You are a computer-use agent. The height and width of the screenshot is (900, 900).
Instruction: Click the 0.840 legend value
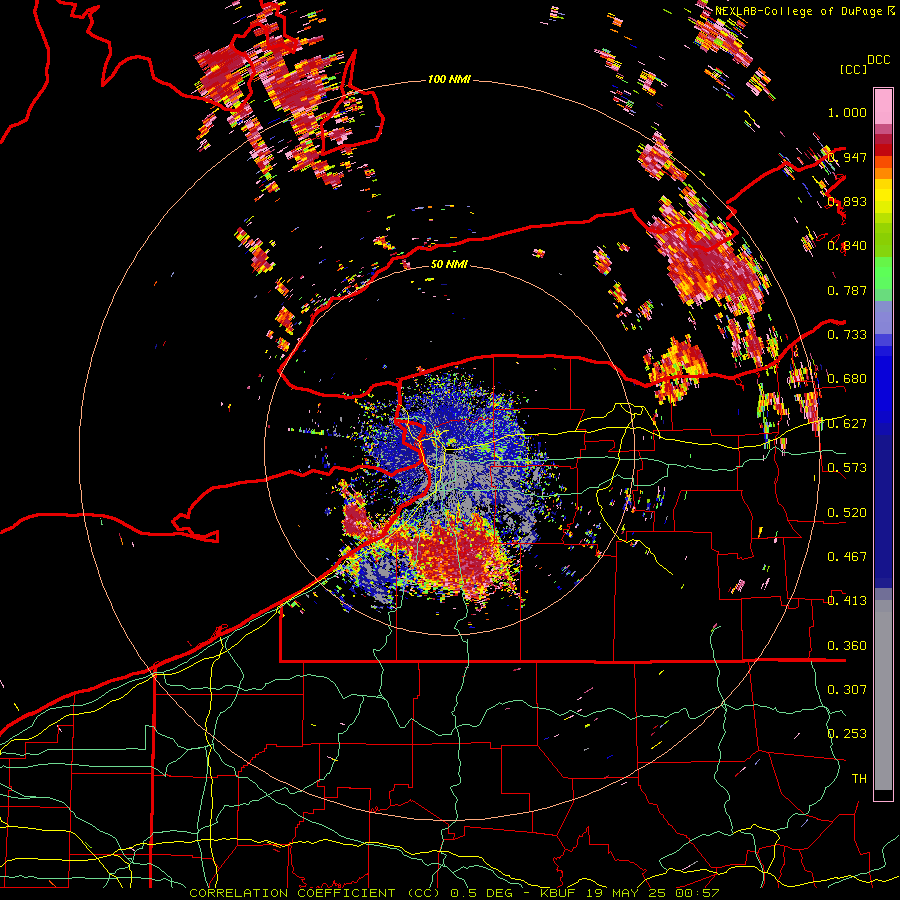[x=847, y=246]
